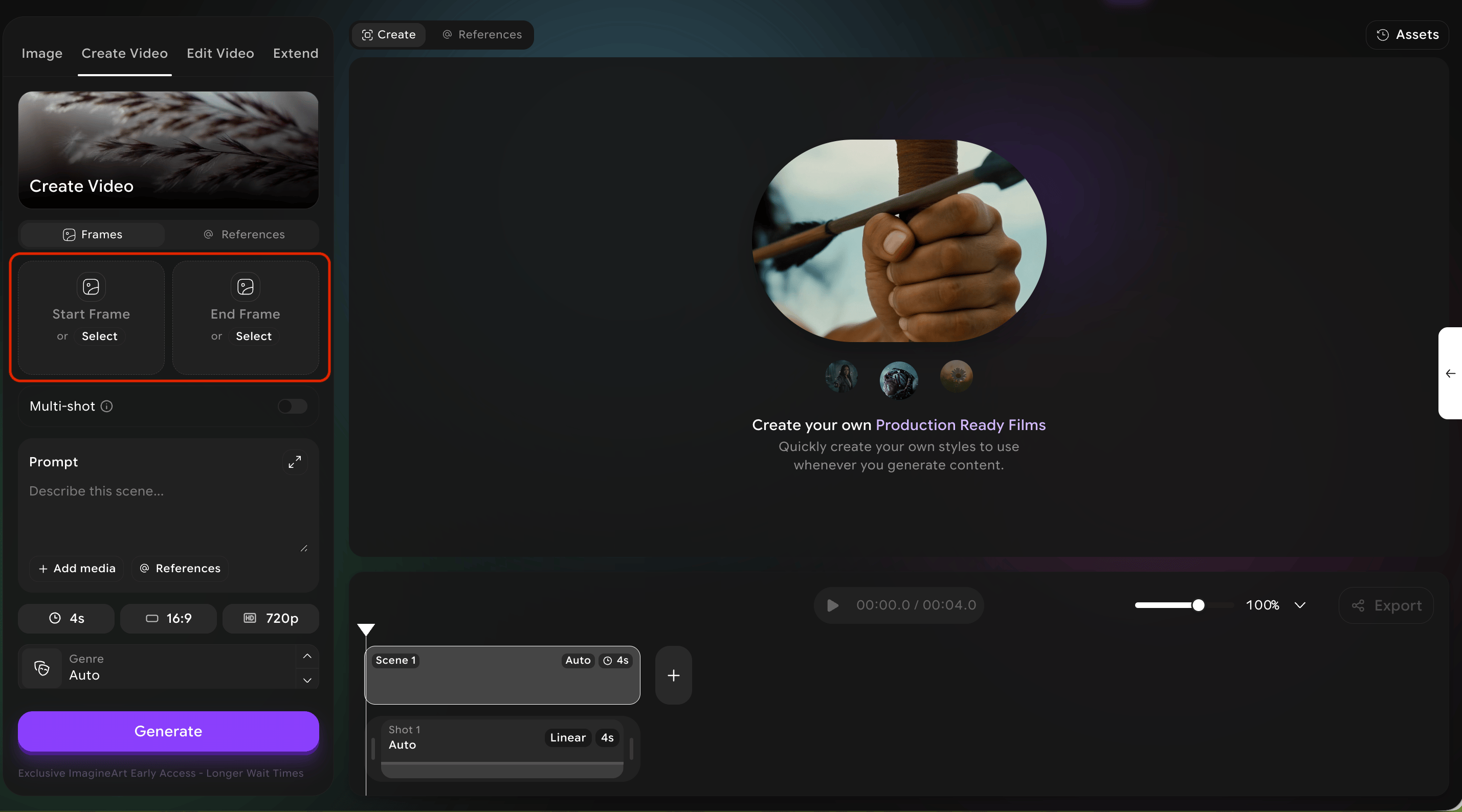1462x812 pixels.
Task: Click the timeline playhead marker
Action: coord(366,629)
